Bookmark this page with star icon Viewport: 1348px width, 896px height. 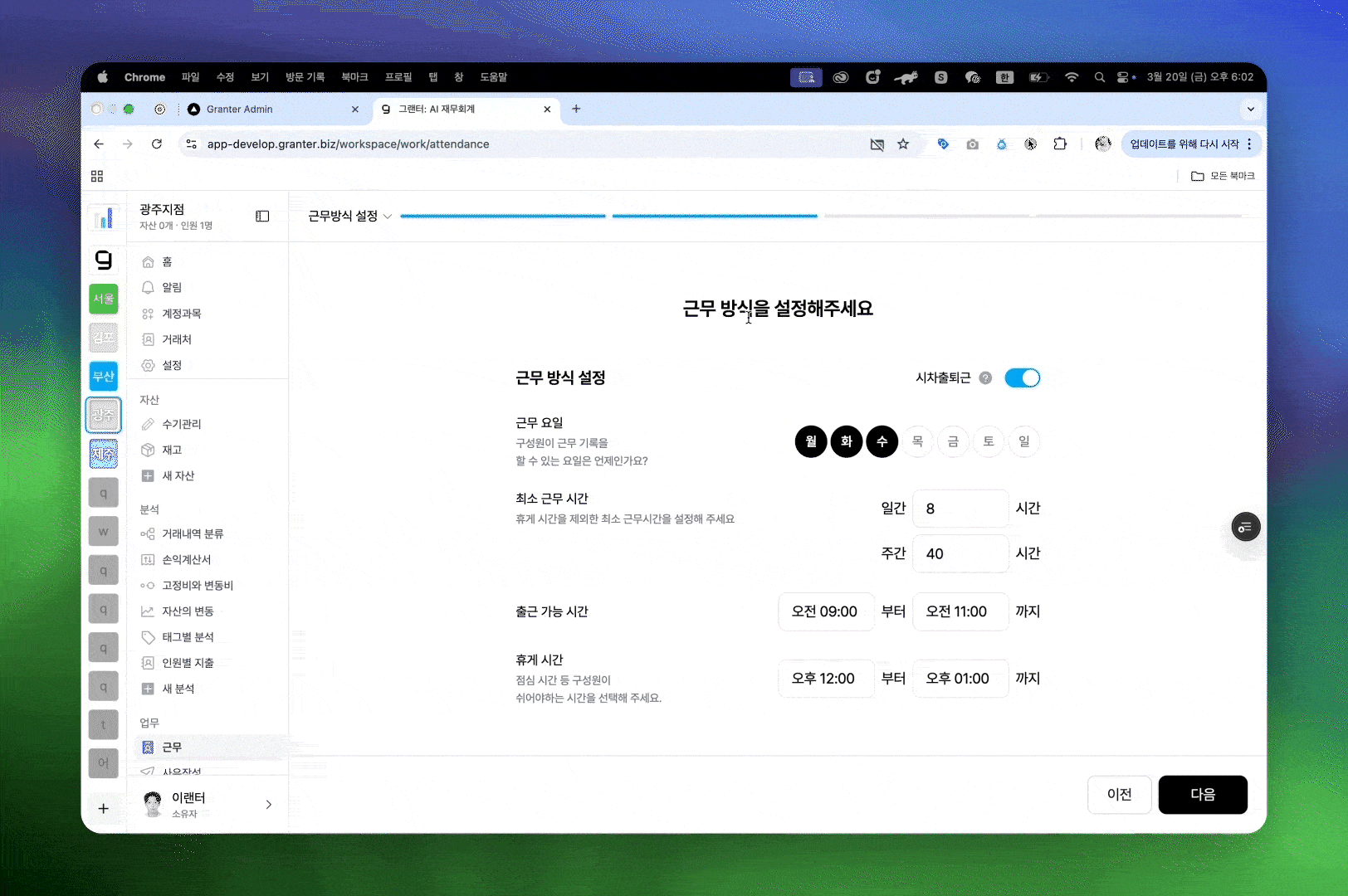click(903, 144)
